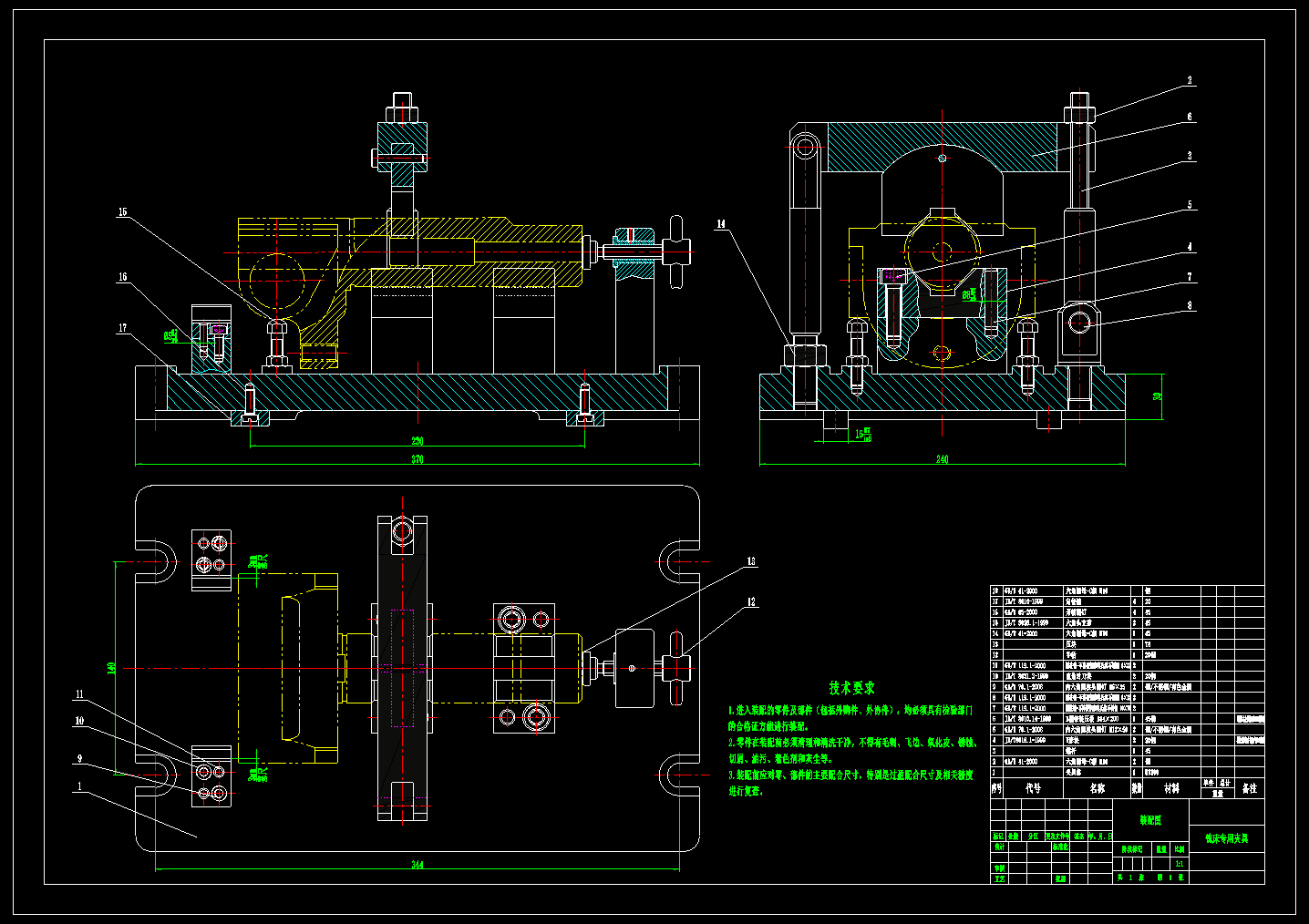This screenshot has height=924, width=1309.
Task: Select the '名称' column header in parts list
Action: [x=1097, y=788]
